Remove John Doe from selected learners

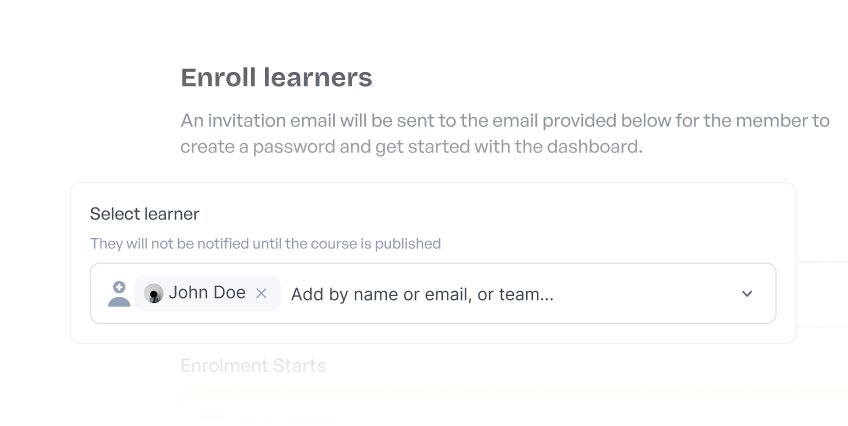coord(261,293)
